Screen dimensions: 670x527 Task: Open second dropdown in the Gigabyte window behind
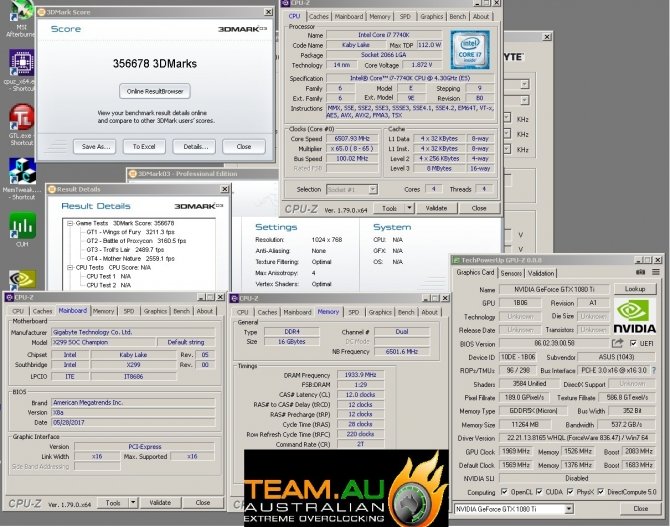pos(524,100)
